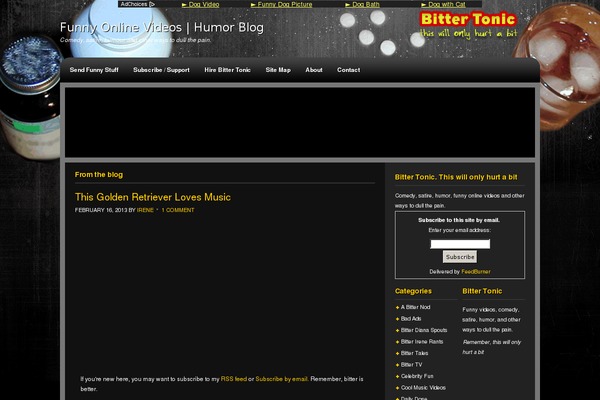Click the Categories sidebar heading
The width and height of the screenshot is (600, 400).
click(x=413, y=291)
